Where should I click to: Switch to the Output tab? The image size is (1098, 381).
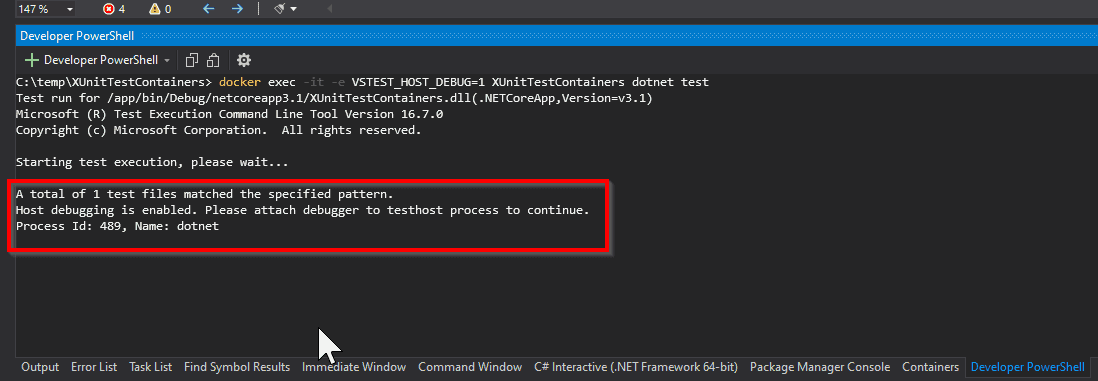pyautogui.click(x=40, y=367)
